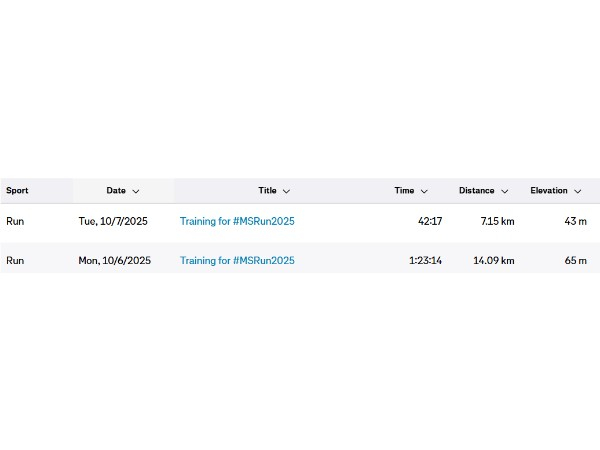Click Run in the 10/6/2025 row

point(15,261)
